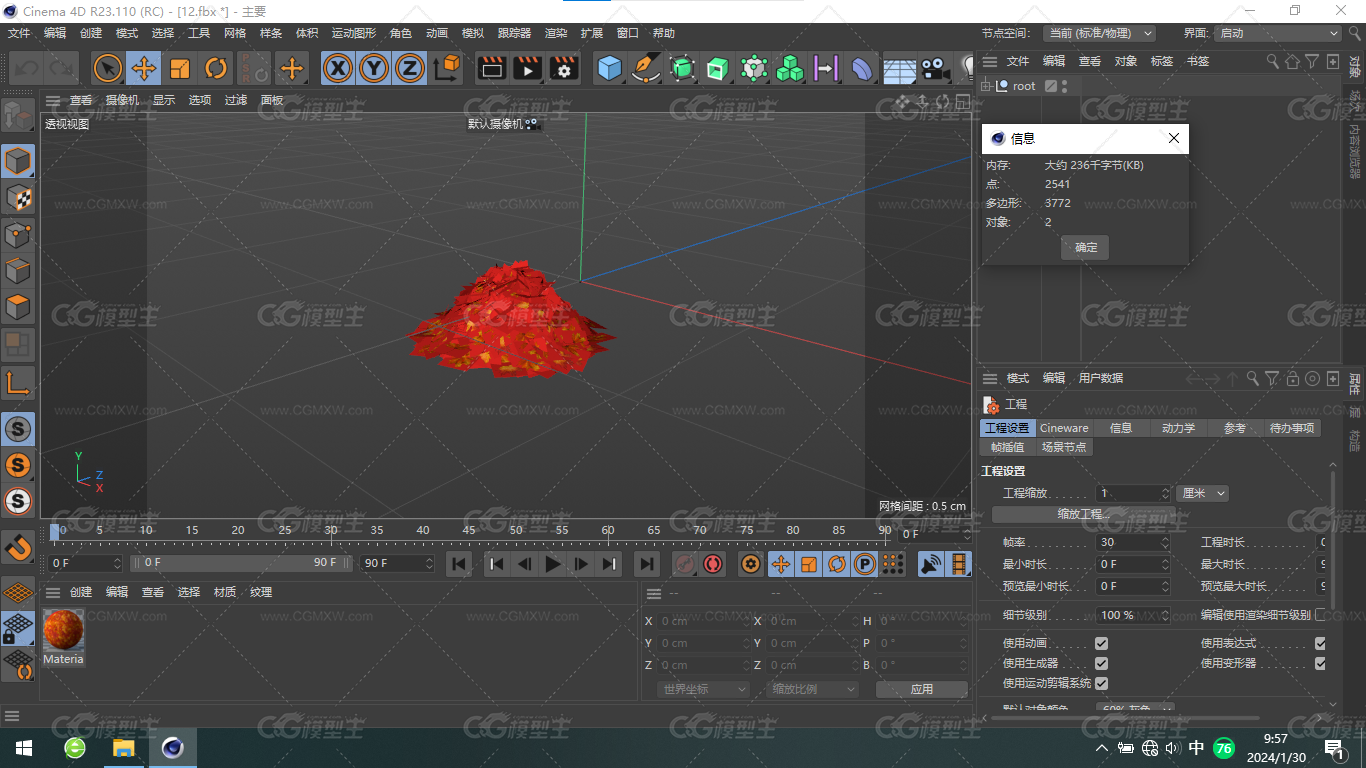Add a Cube primitive object
Viewport: 1366px width, 768px height.
pyautogui.click(x=609, y=68)
